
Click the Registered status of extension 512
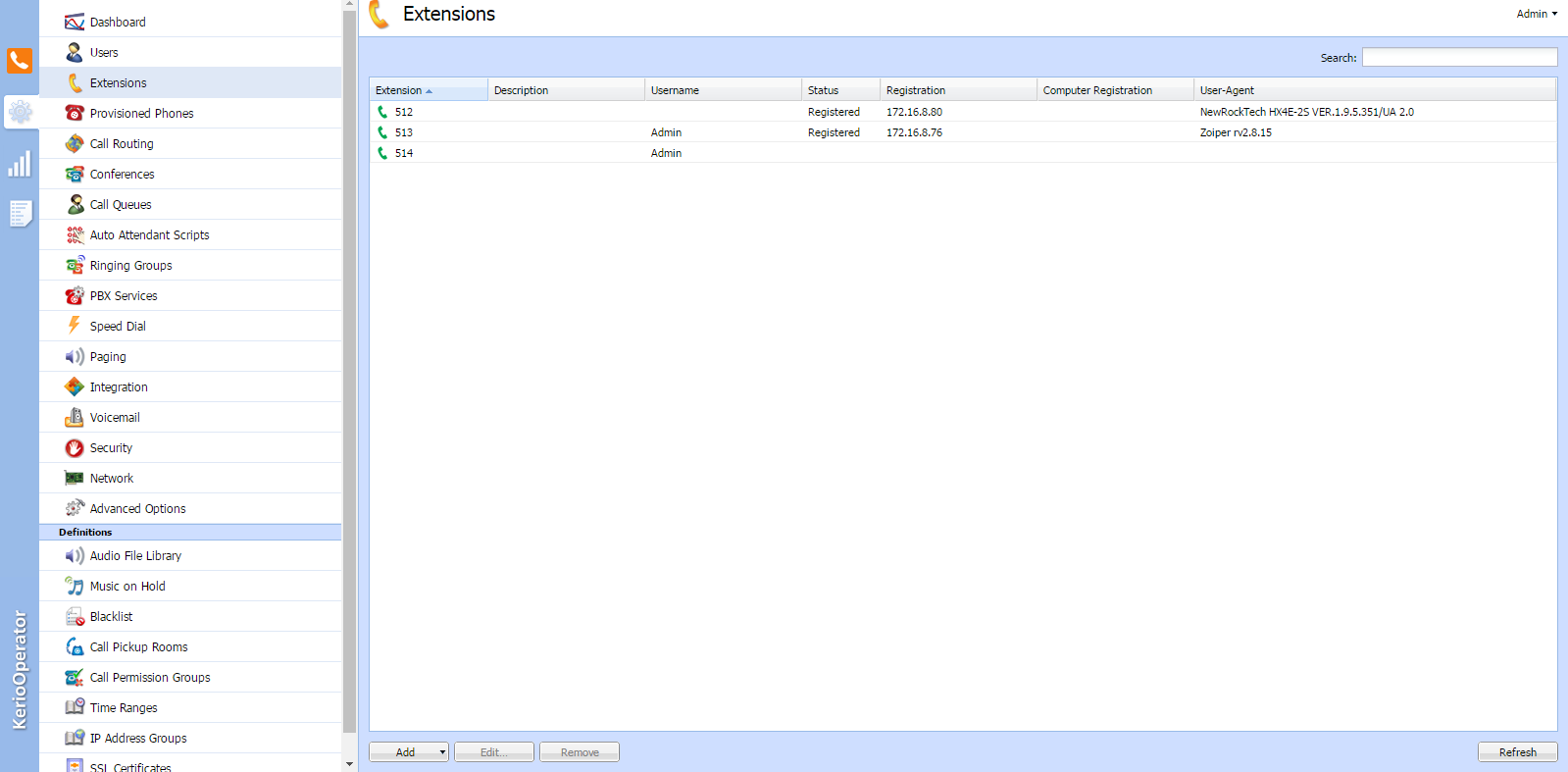(834, 112)
